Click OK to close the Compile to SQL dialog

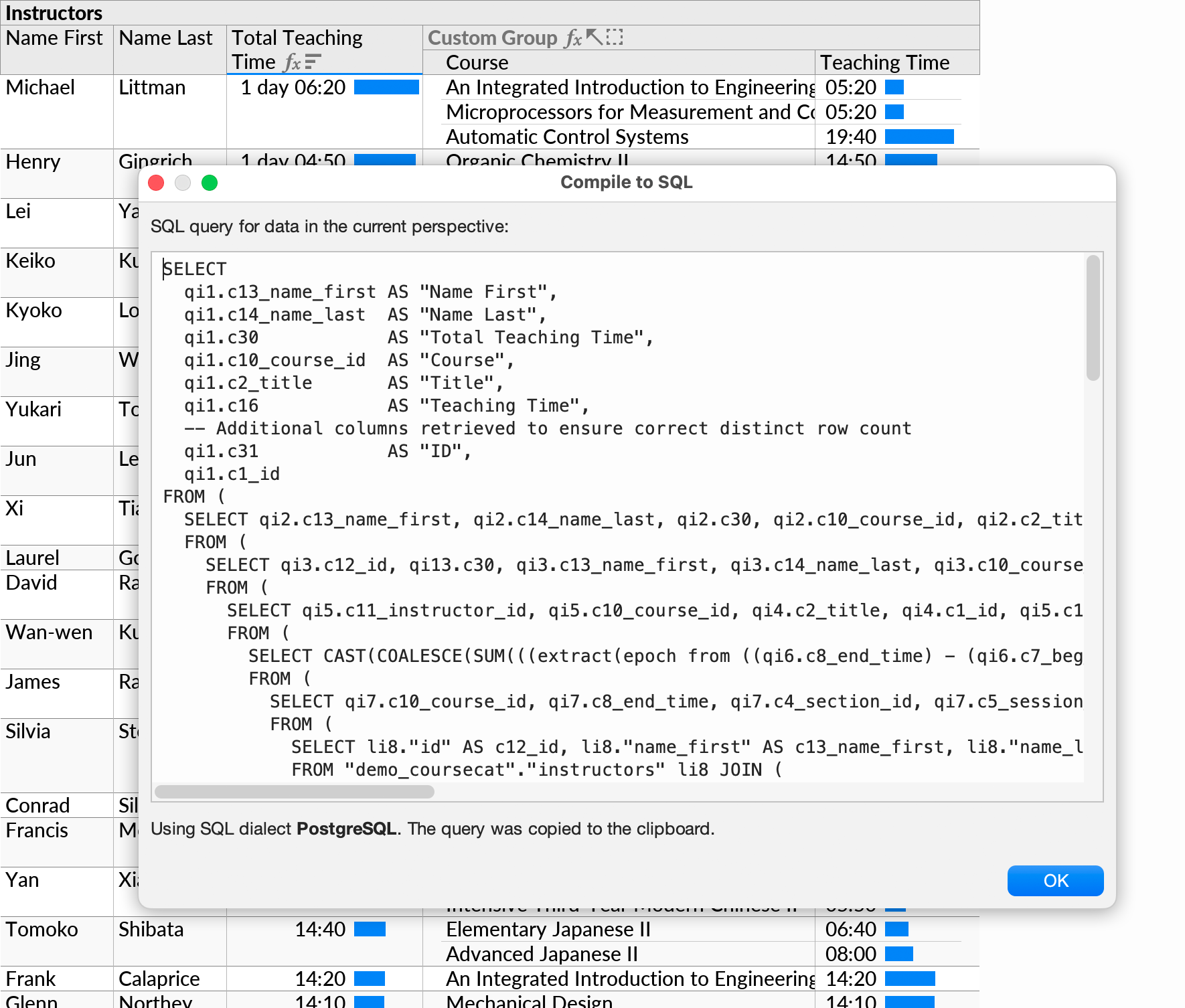pos(1055,881)
